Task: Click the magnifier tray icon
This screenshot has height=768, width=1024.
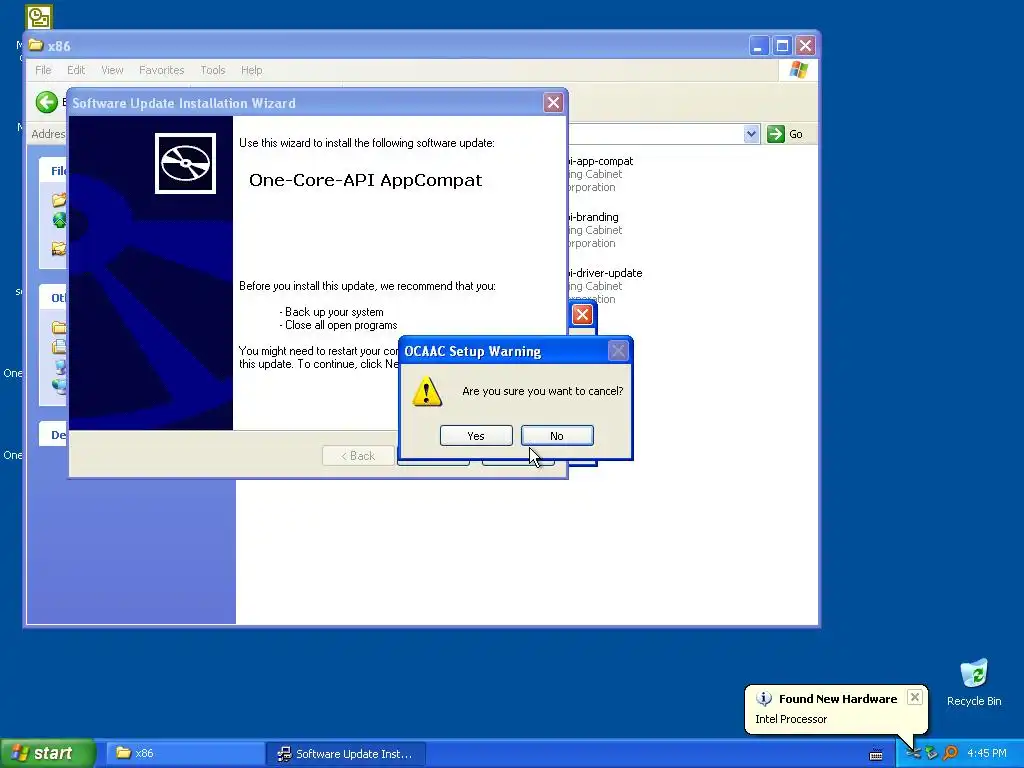Action: click(951, 754)
